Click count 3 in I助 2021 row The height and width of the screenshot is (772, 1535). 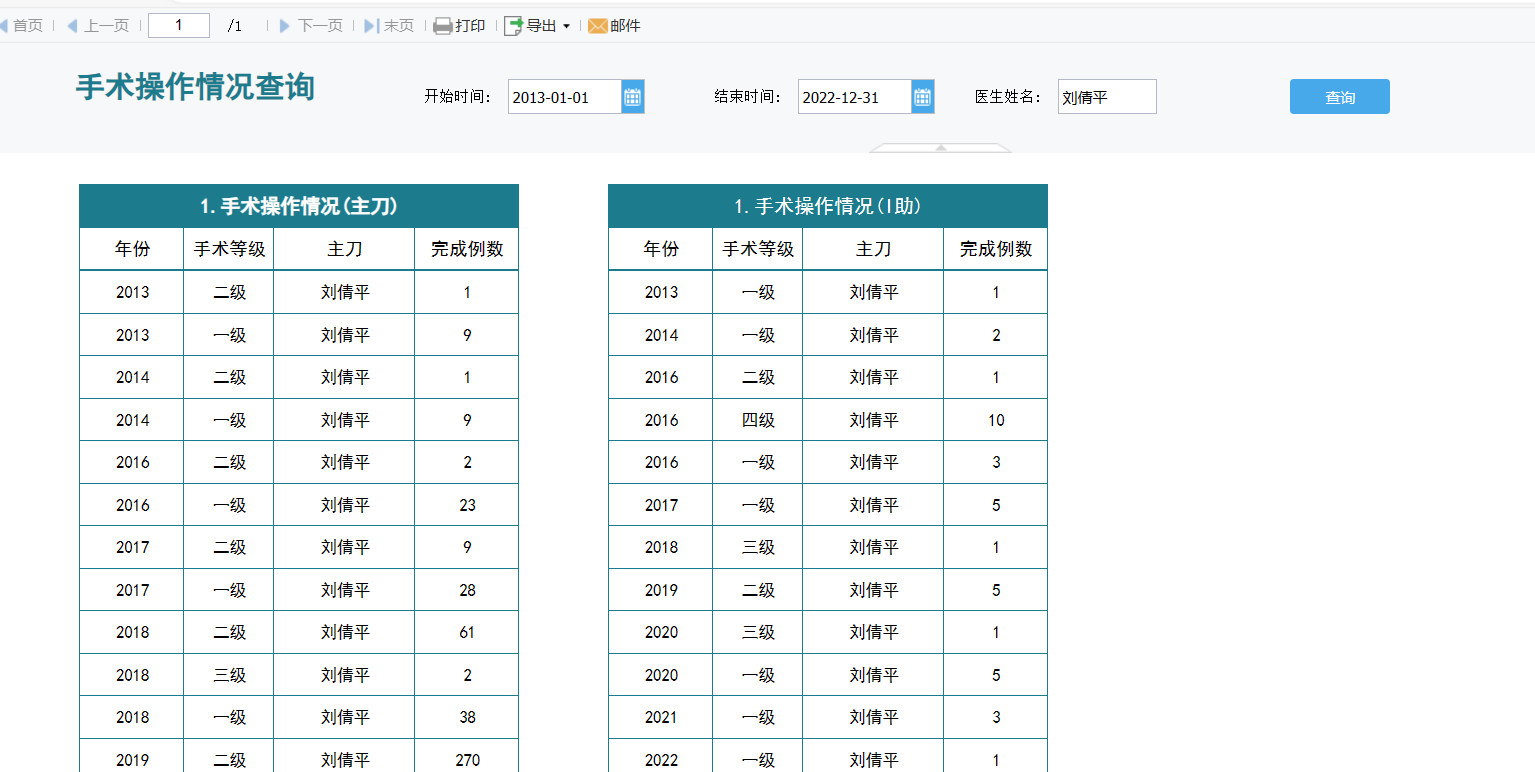[x=996, y=717]
